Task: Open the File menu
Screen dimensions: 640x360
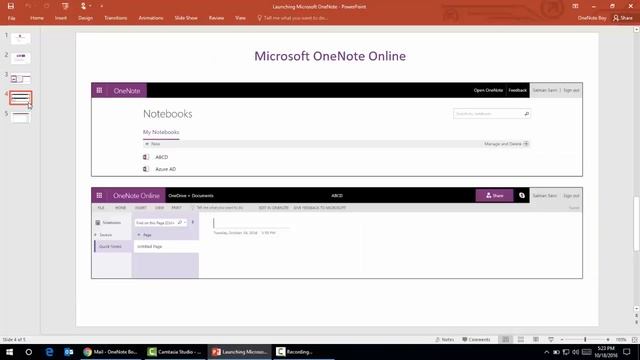Action: tap(11, 18)
